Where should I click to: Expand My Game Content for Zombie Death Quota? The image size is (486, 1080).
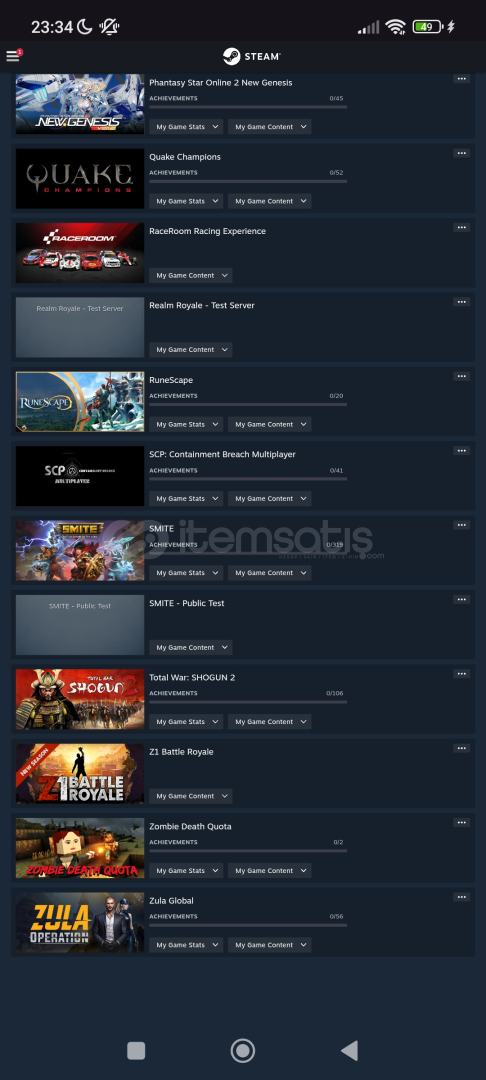click(x=270, y=871)
